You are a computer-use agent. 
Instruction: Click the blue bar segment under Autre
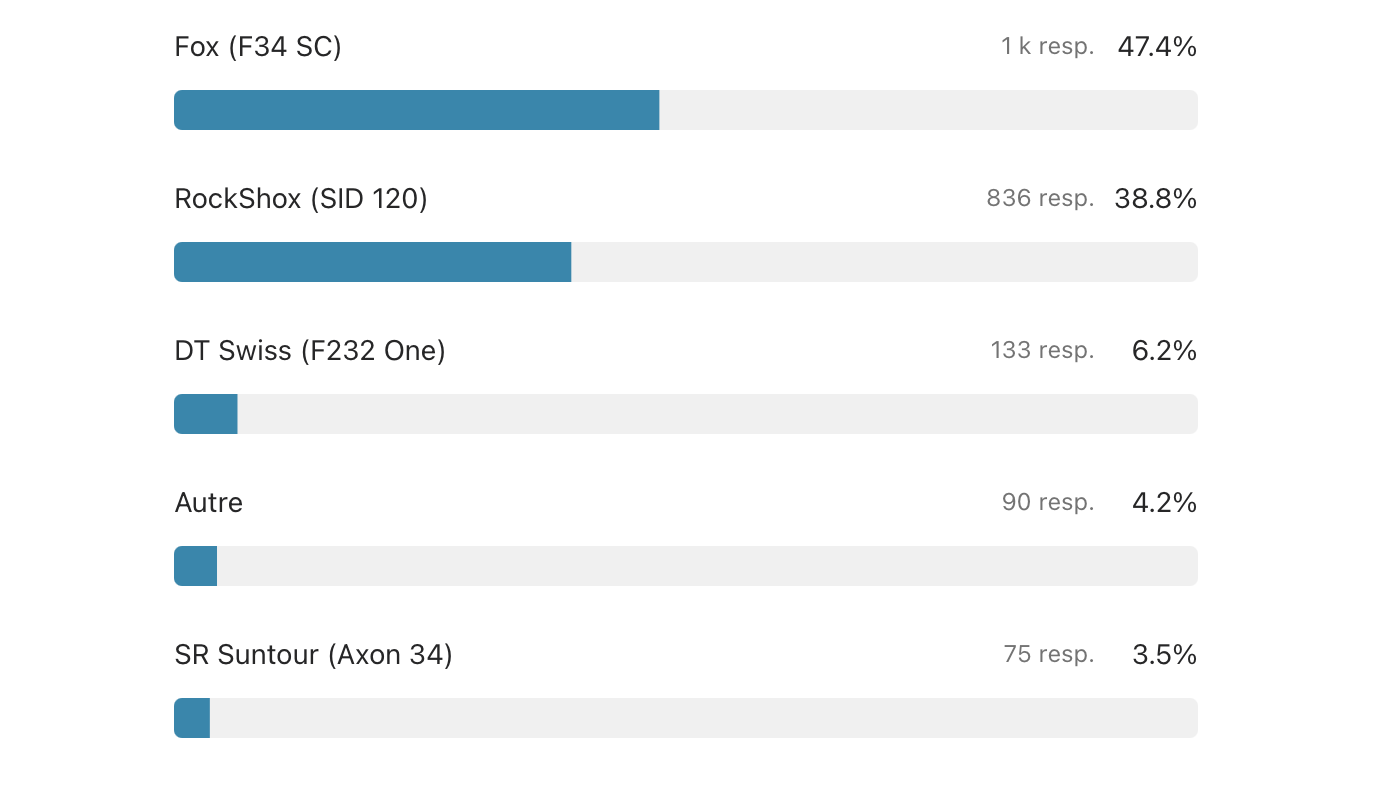point(196,566)
